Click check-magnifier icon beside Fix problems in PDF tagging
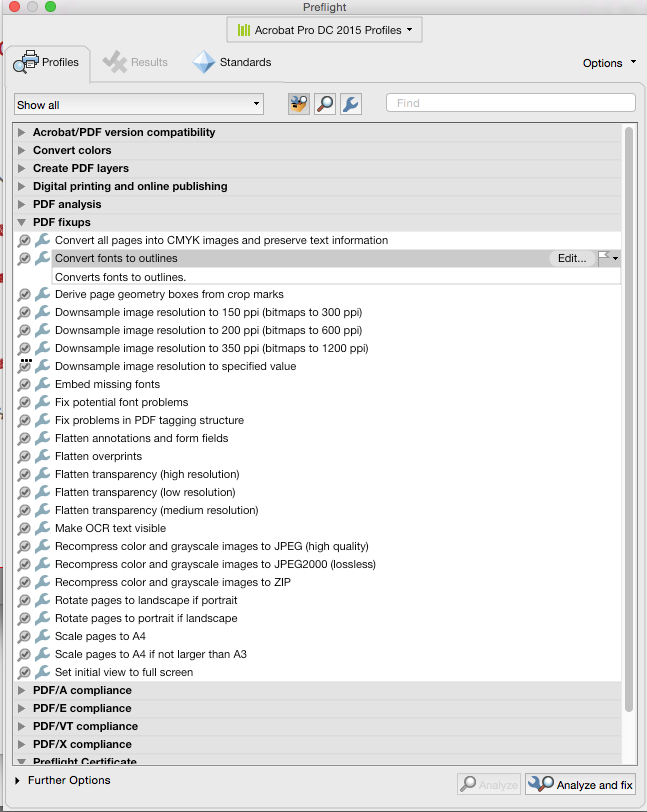 point(24,420)
